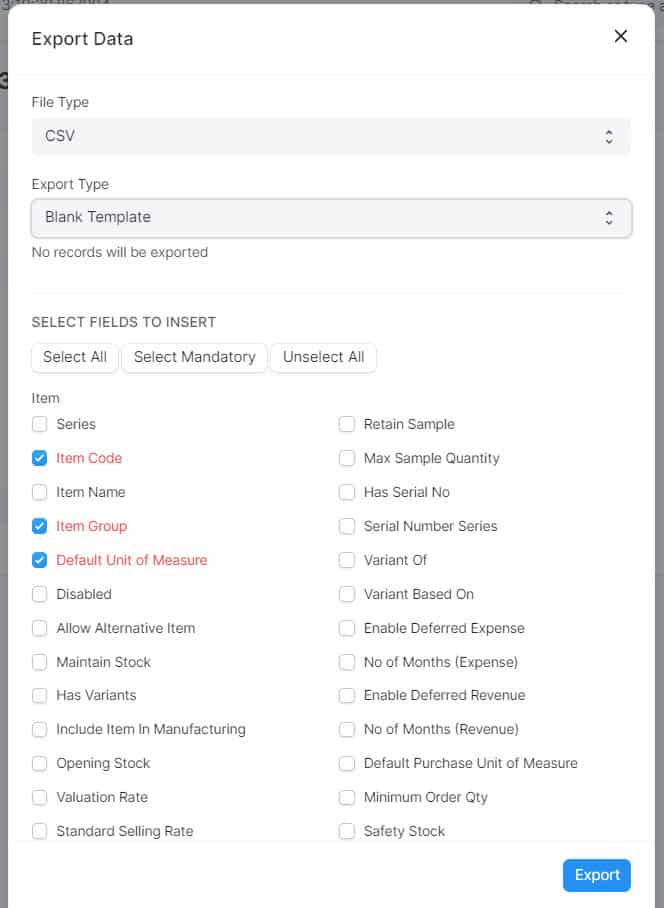Close the Export Data dialog
Viewport: 664px width, 908px height.
pyautogui.click(x=620, y=37)
